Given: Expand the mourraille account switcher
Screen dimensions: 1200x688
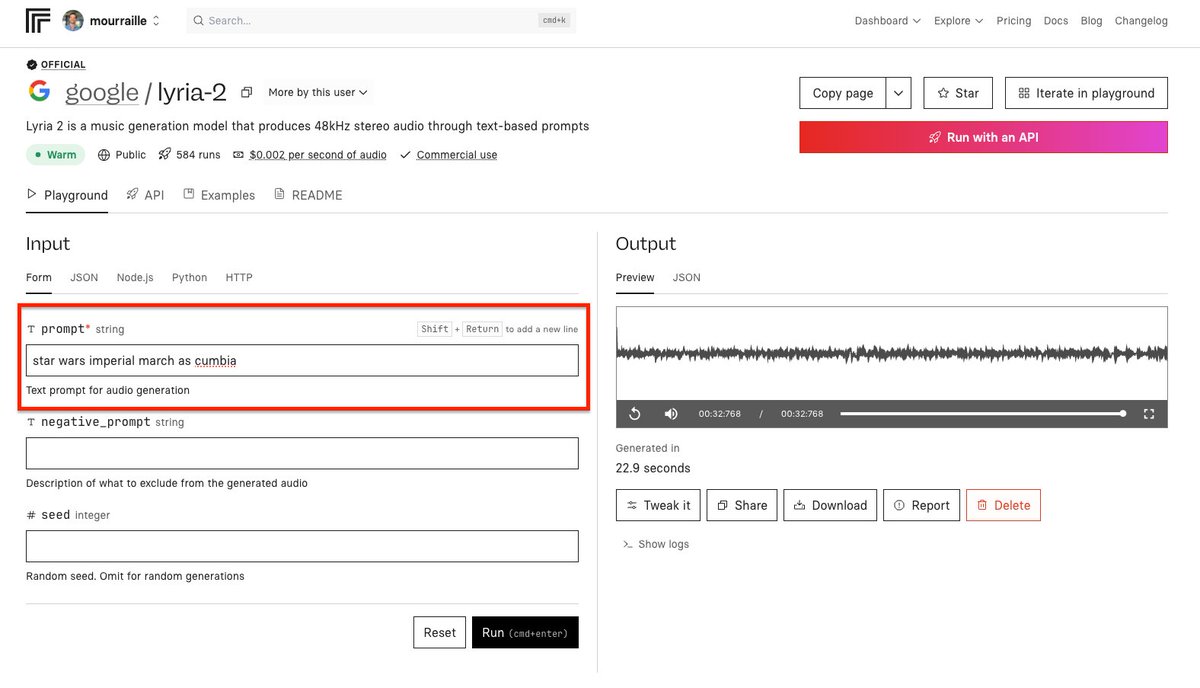Looking at the screenshot, I should click(x=155, y=20).
